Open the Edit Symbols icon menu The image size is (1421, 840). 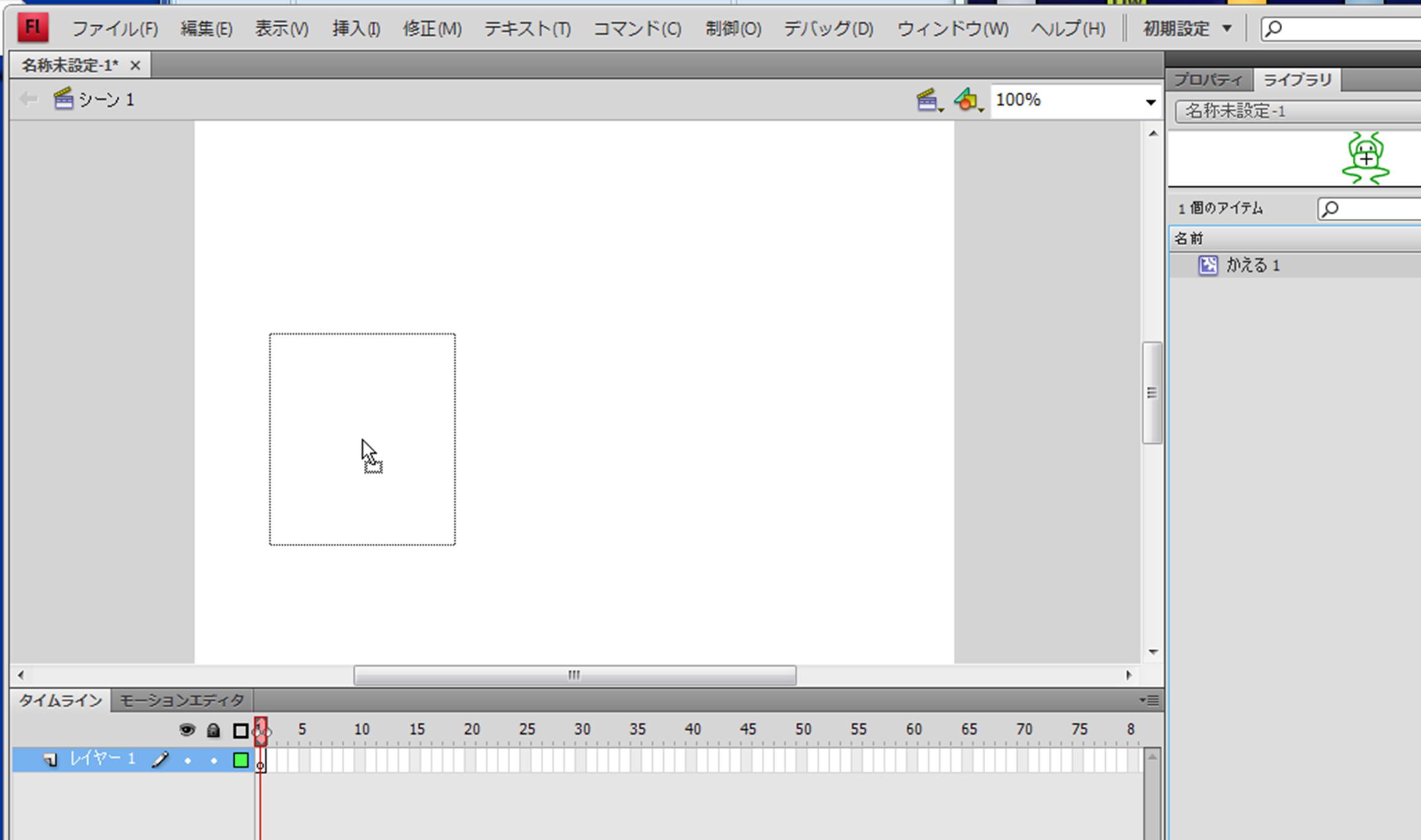(967, 100)
